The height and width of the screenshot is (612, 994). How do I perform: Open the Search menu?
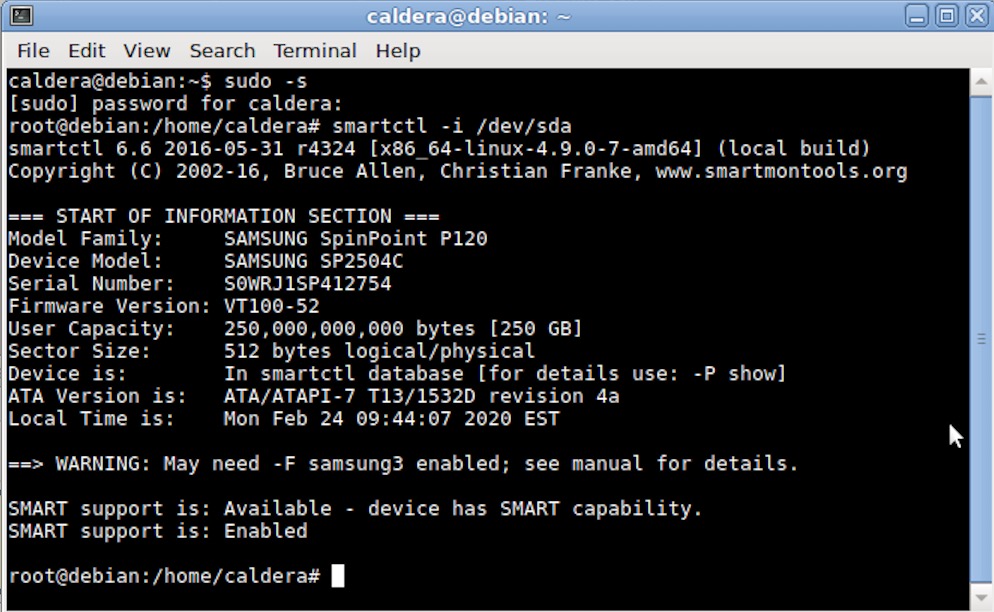click(222, 51)
